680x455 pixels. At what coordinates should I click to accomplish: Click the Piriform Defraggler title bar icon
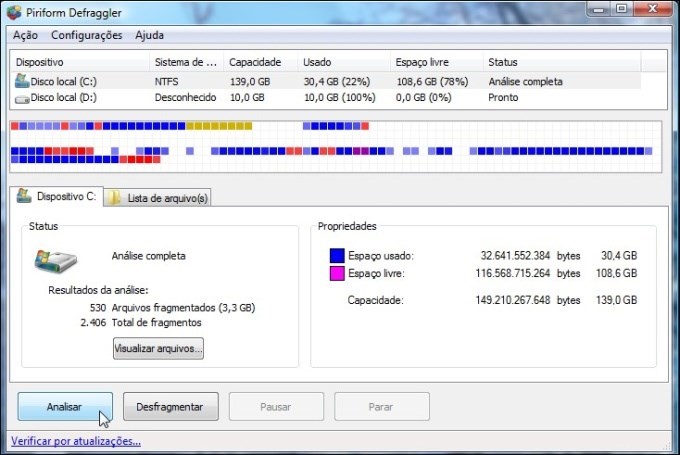(13, 12)
